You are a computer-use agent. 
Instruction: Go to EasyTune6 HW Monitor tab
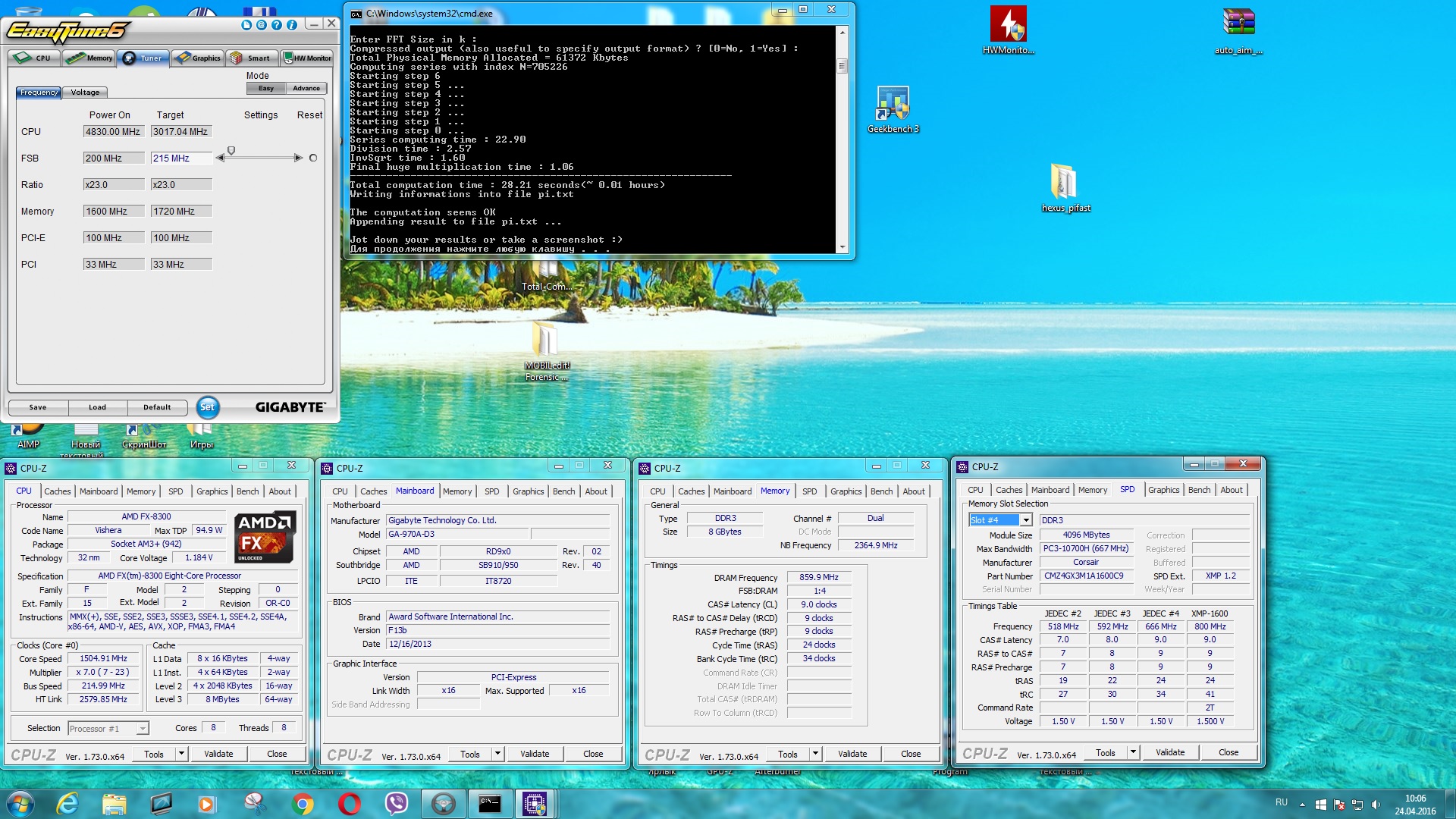(x=306, y=58)
